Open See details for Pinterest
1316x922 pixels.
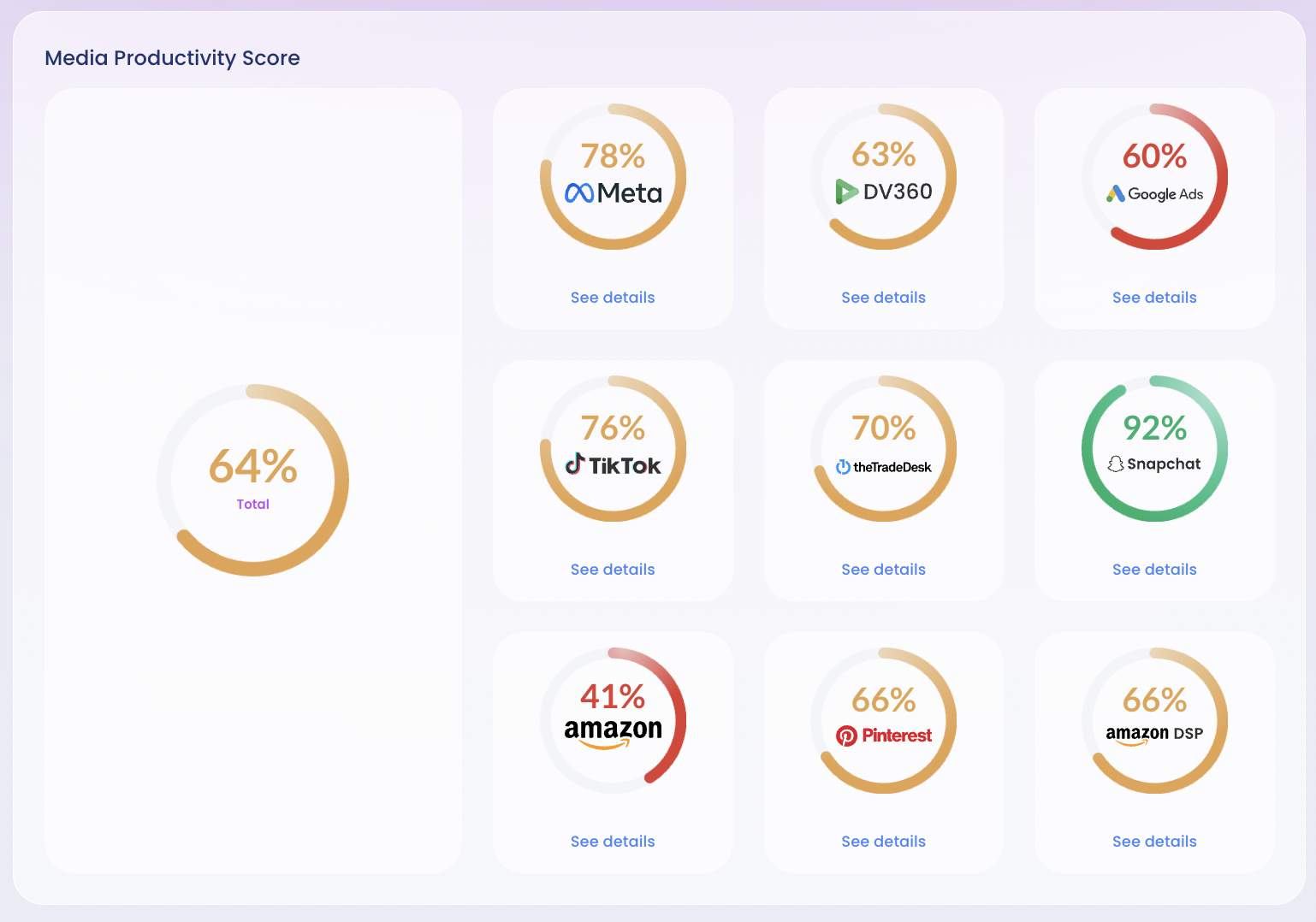[883, 841]
